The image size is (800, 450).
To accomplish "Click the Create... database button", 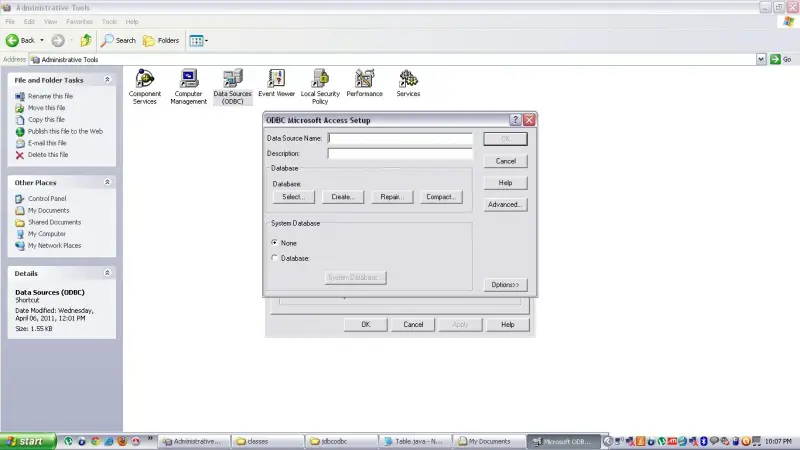I will coord(342,197).
